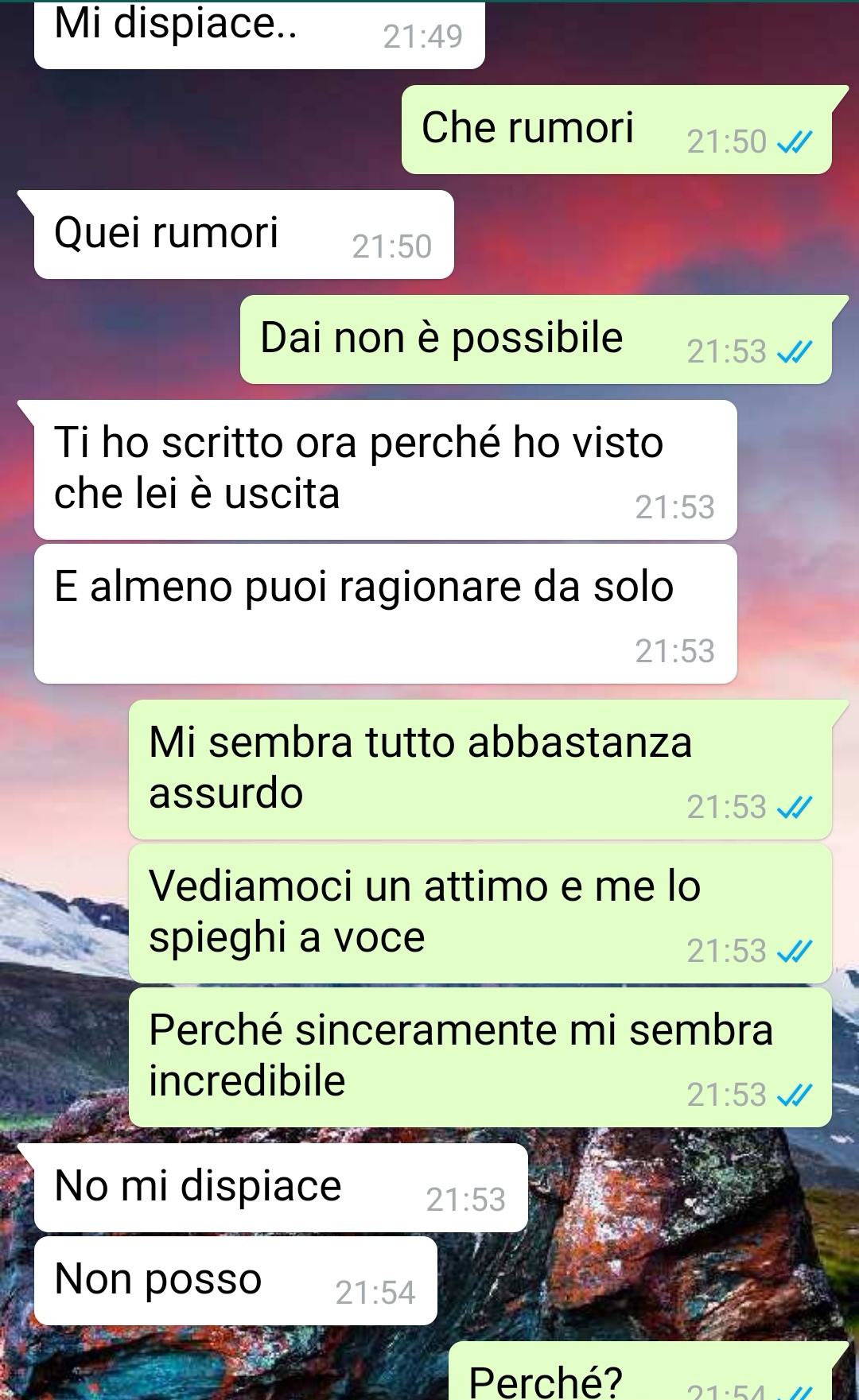Select the 'No mi dispiace' received message
The width and height of the screenshot is (859, 1400).
[x=281, y=1188]
